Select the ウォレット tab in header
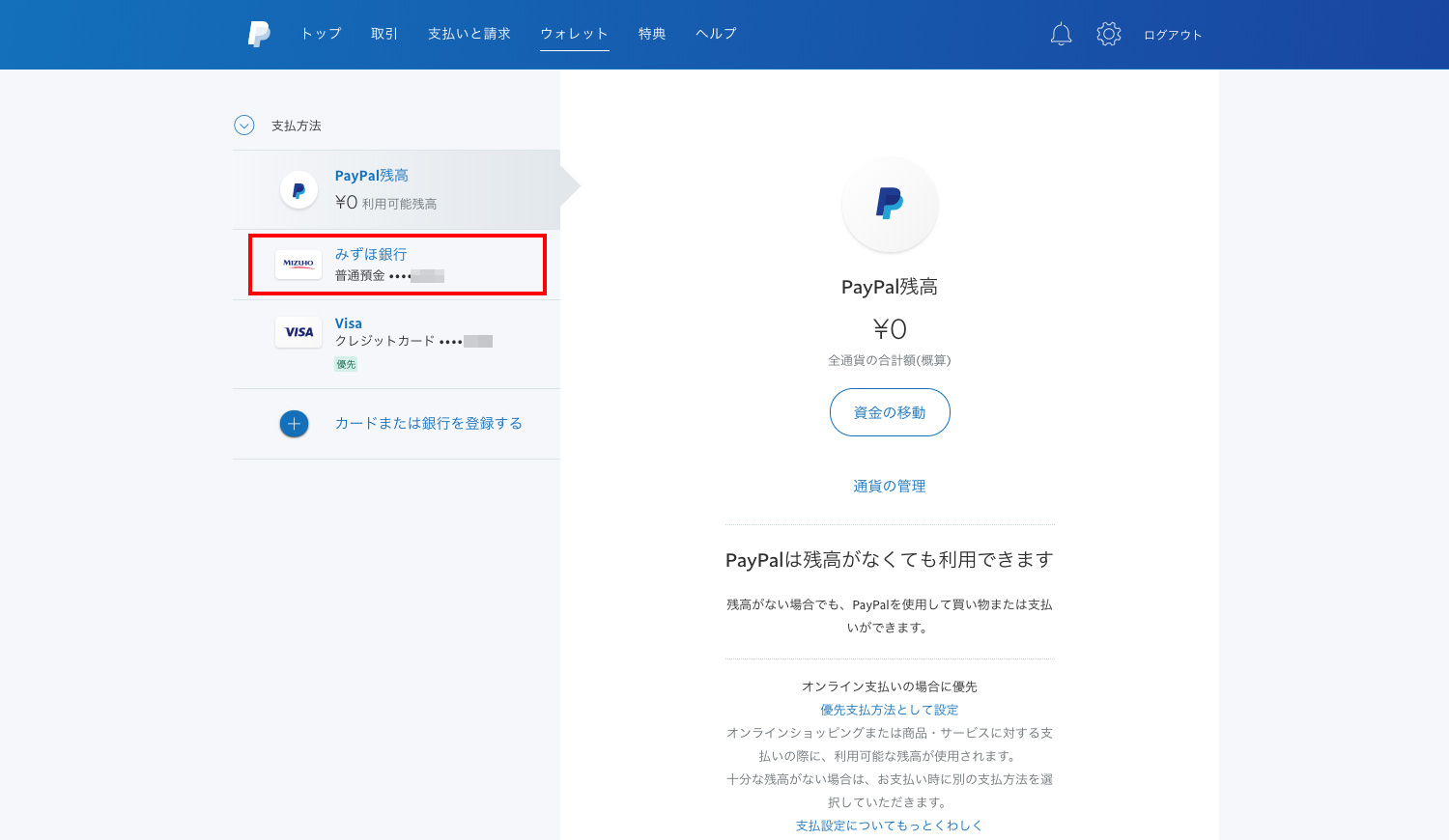This screenshot has height=840, width=1449. (575, 34)
